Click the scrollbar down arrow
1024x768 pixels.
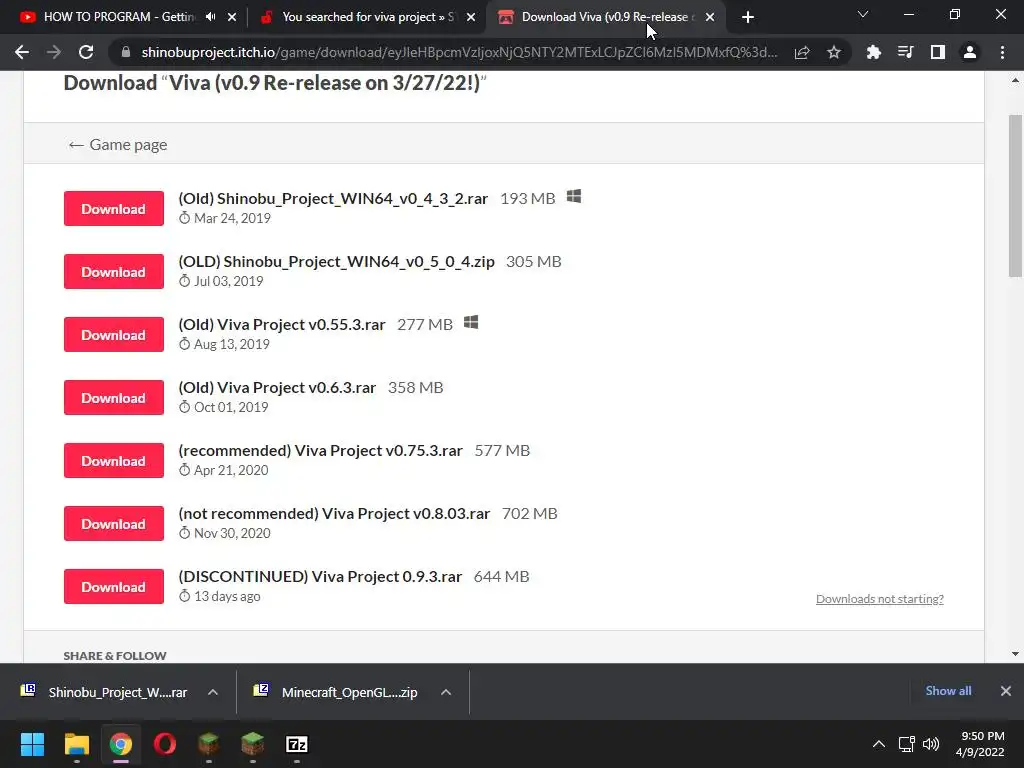click(1016, 654)
